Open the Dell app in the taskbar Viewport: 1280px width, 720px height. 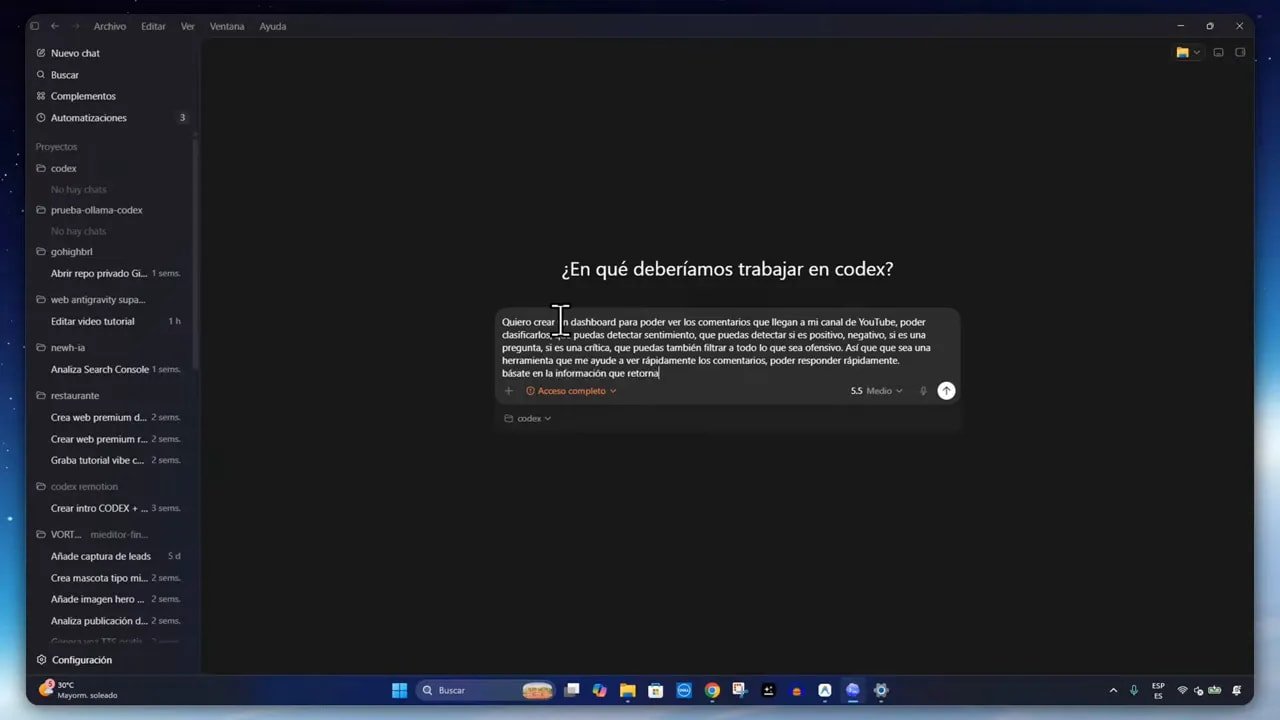(684, 690)
